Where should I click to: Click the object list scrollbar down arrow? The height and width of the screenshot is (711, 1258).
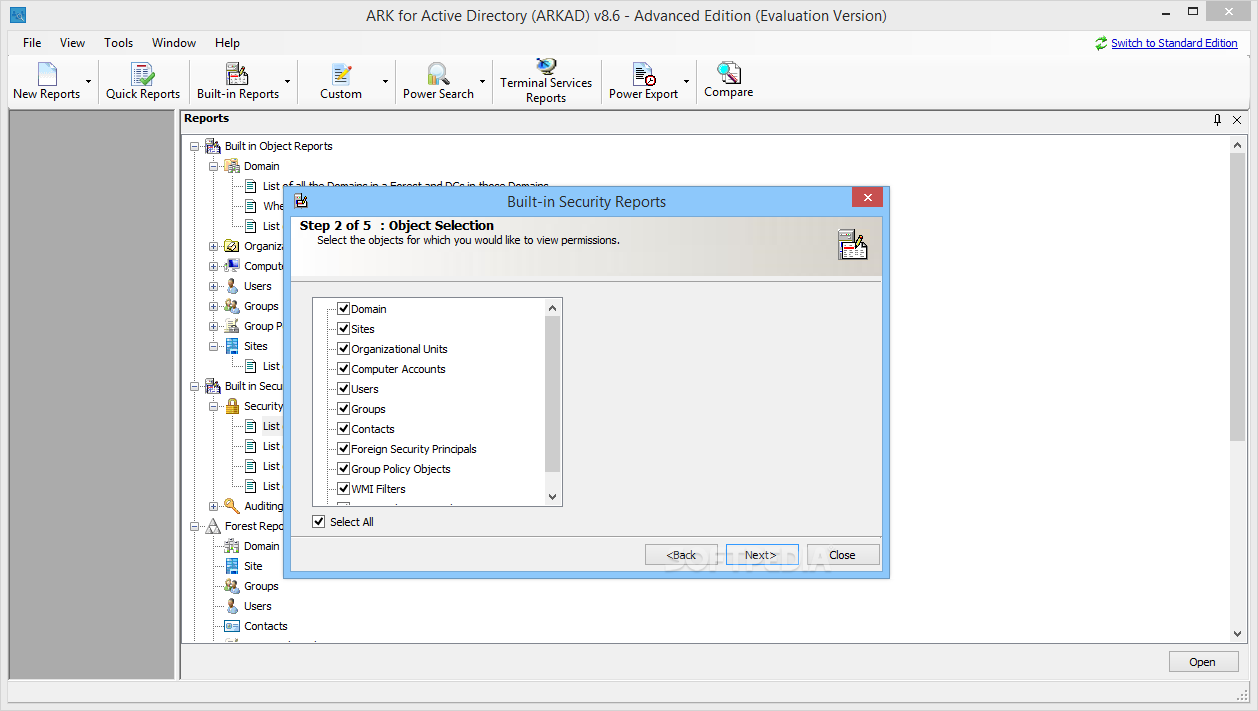point(552,497)
